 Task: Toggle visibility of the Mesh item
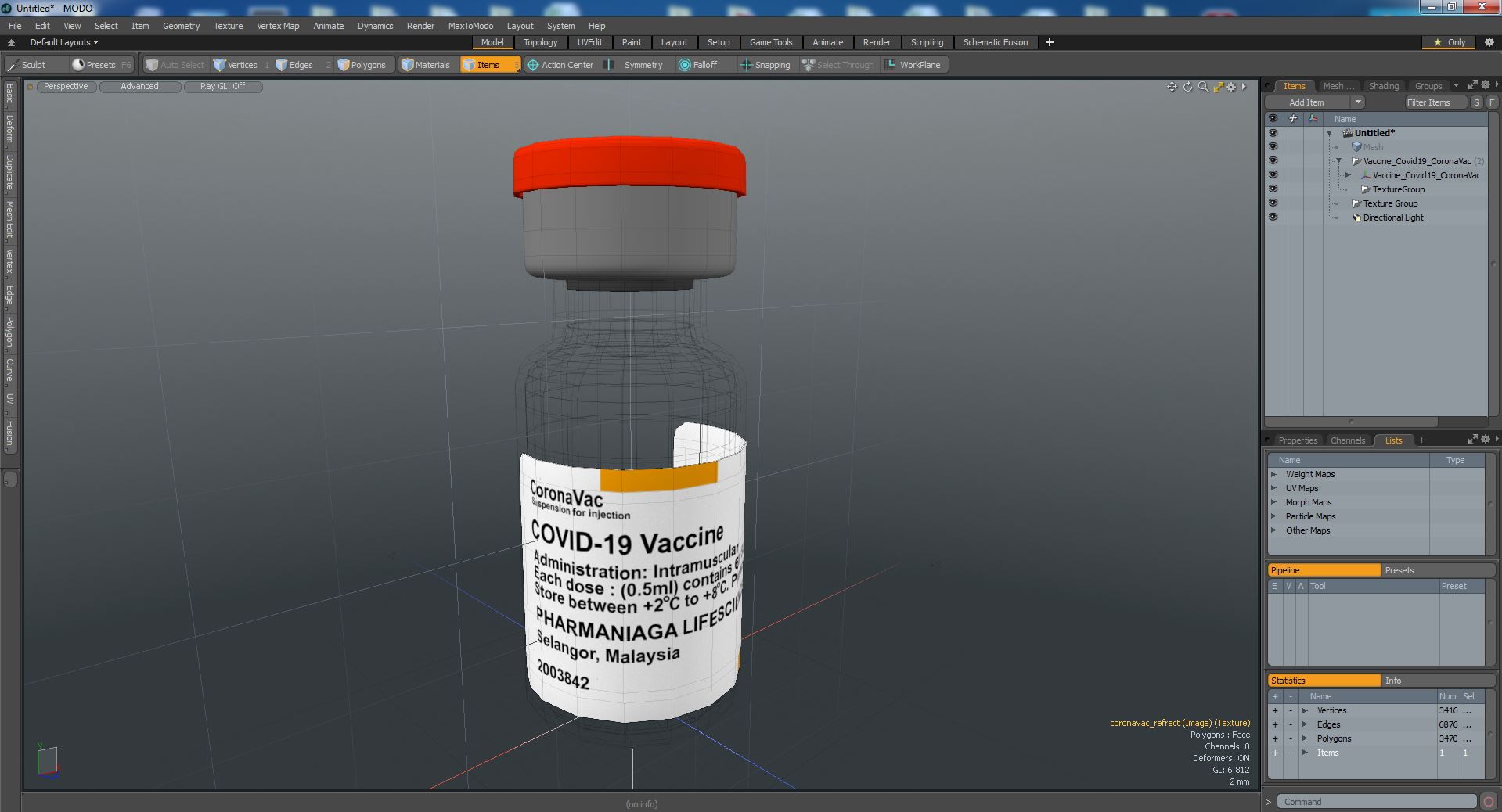1273,147
